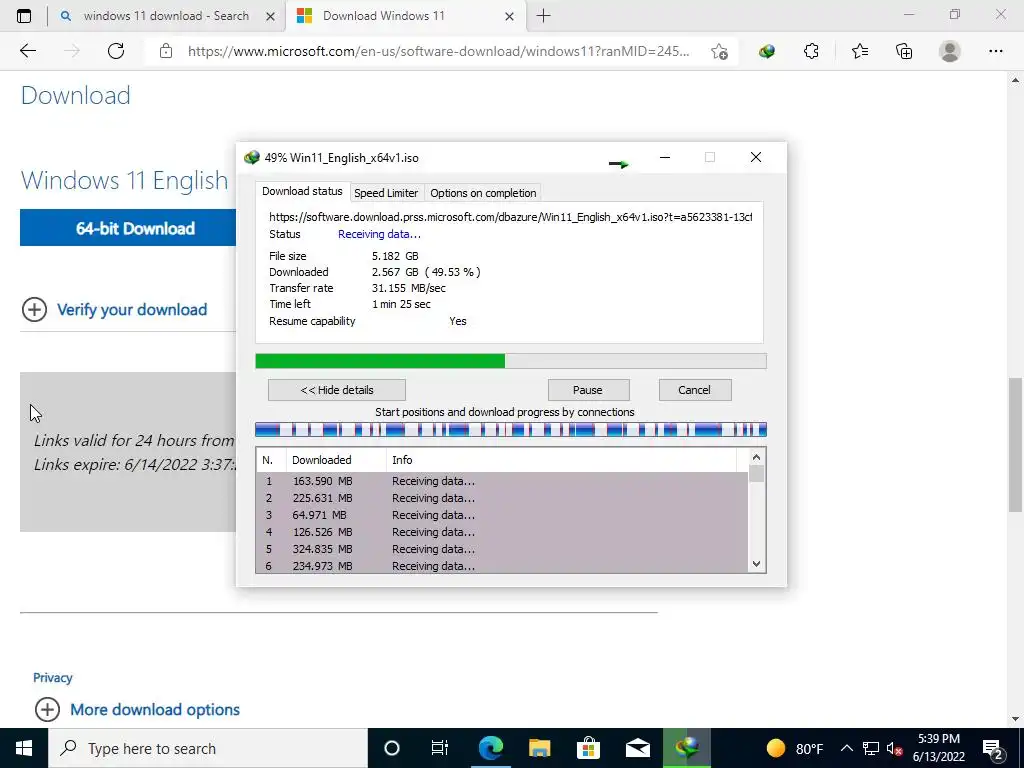Viewport: 1024px width, 768px height.
Task: Open the Windows Start menu
Action: click(x=24, y=748)
